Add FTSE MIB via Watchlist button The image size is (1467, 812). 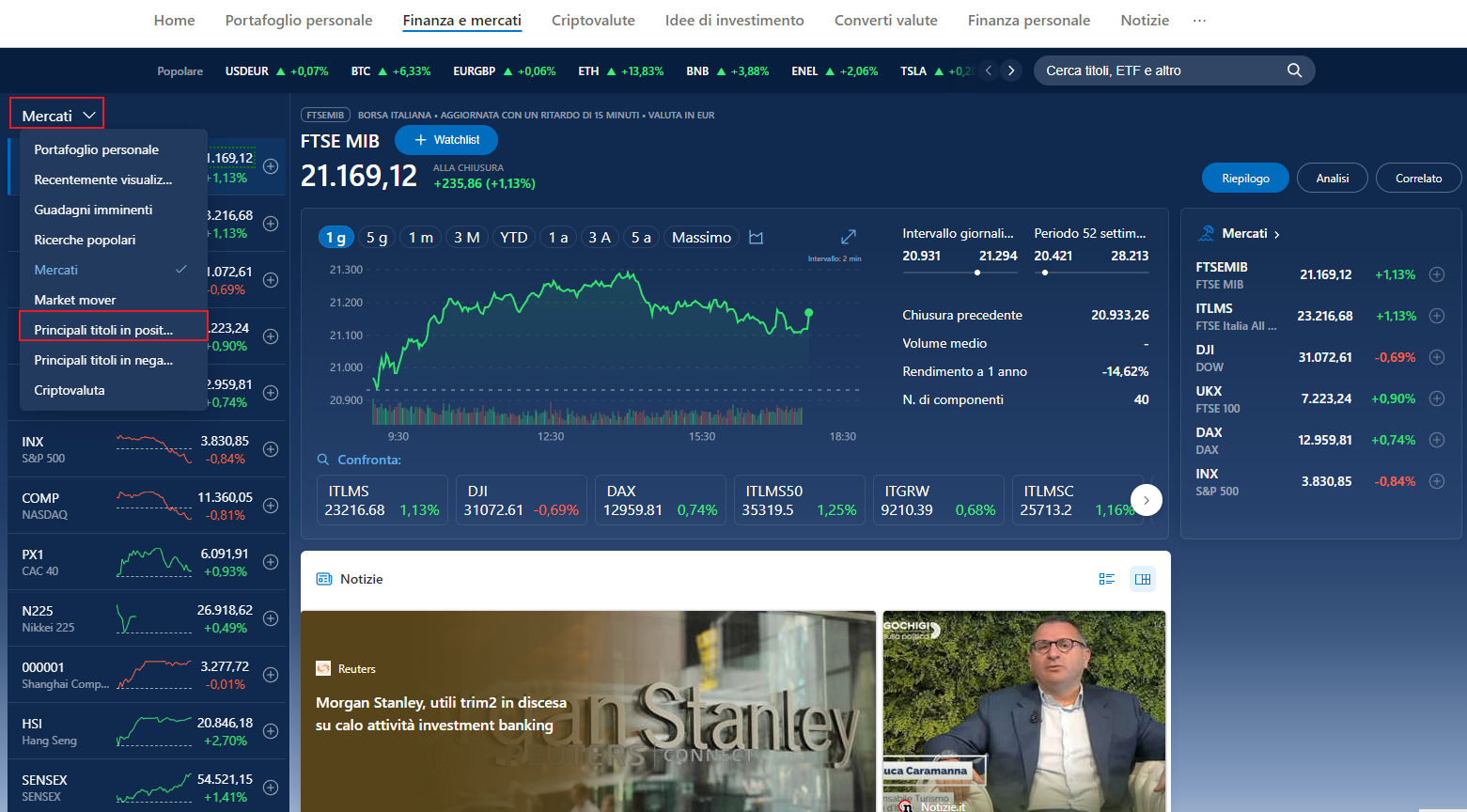[446, 140]
